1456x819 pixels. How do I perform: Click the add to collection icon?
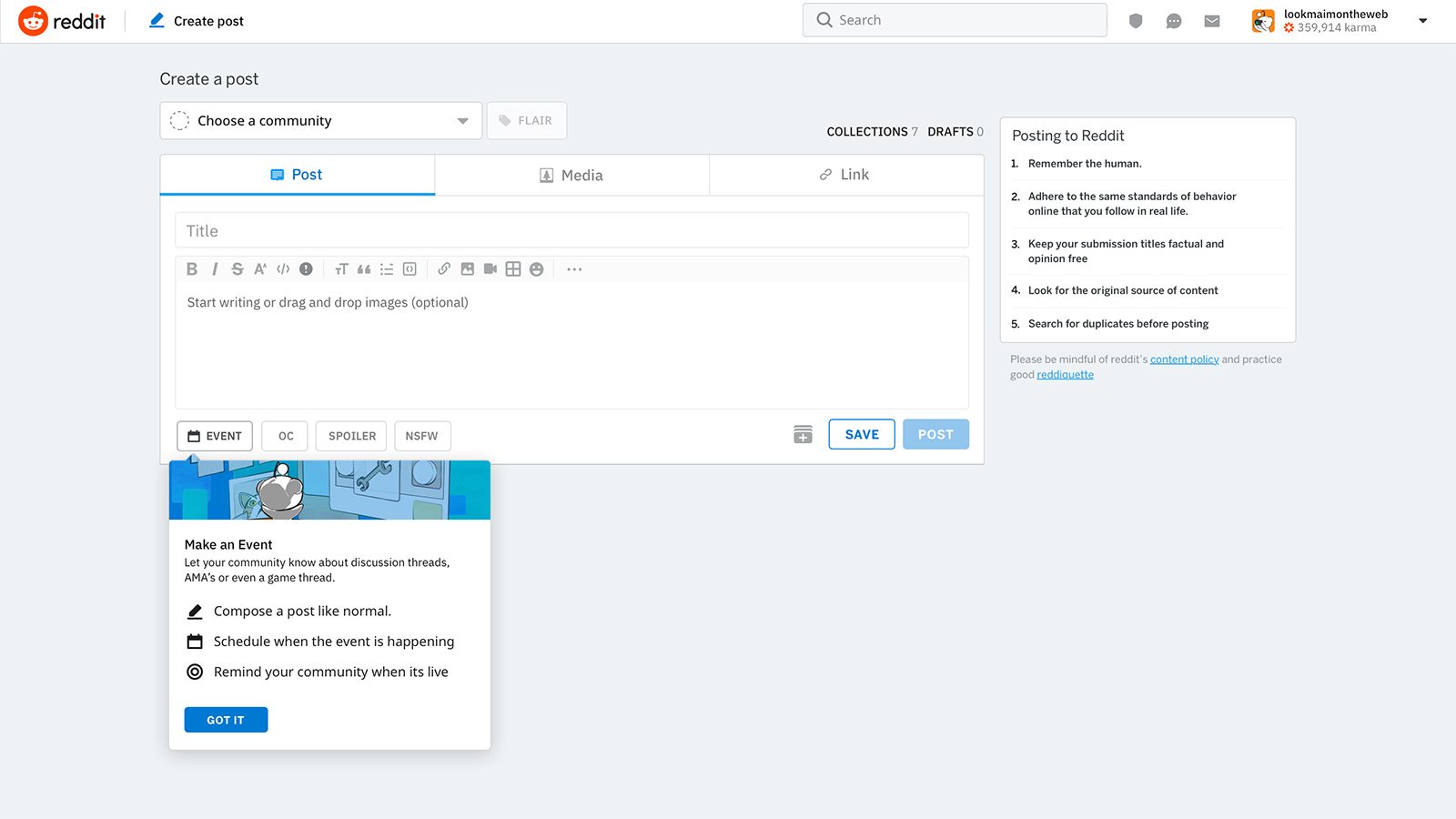(803, 435)
